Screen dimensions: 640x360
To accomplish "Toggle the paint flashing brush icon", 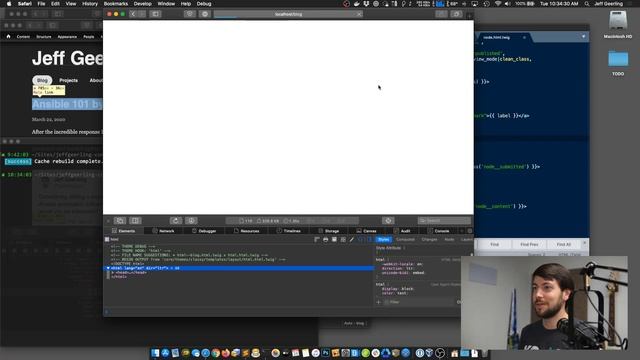I will pos(352,240).
